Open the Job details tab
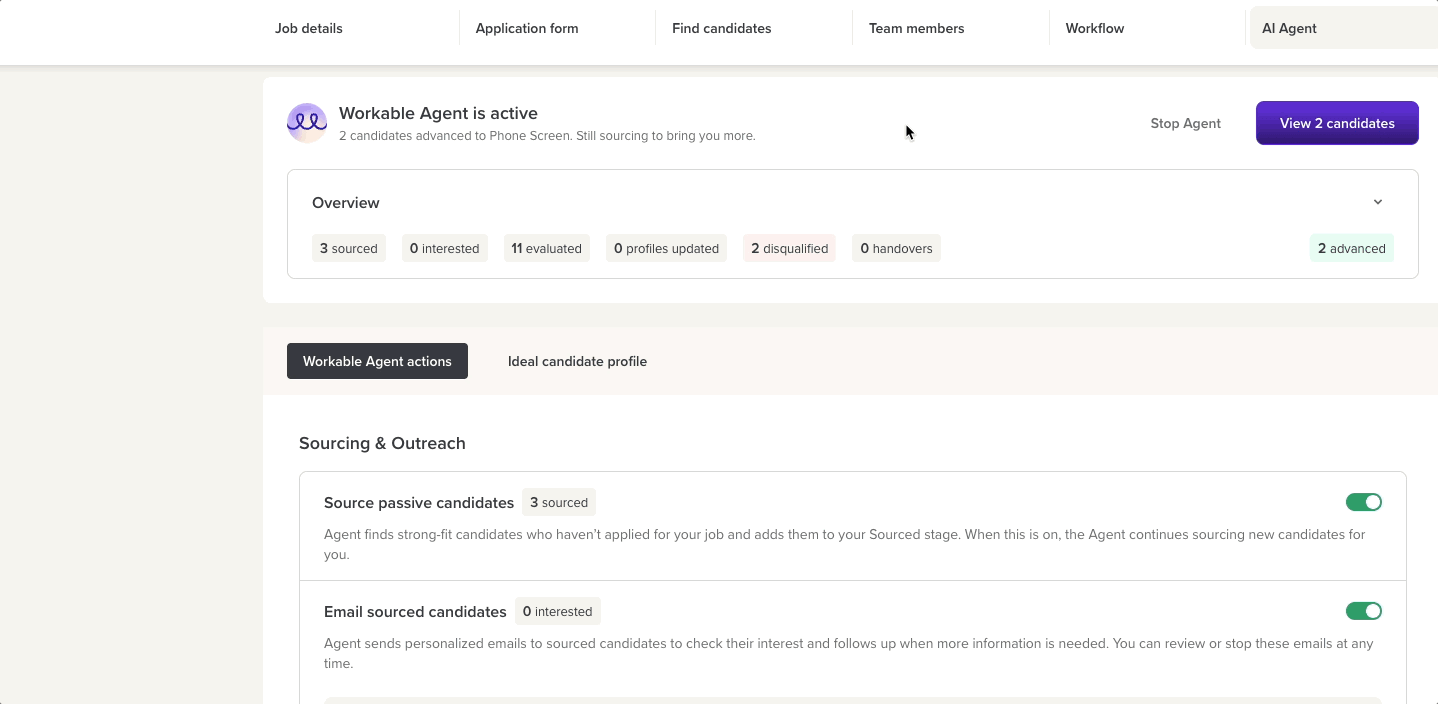 tap(309, 28)
